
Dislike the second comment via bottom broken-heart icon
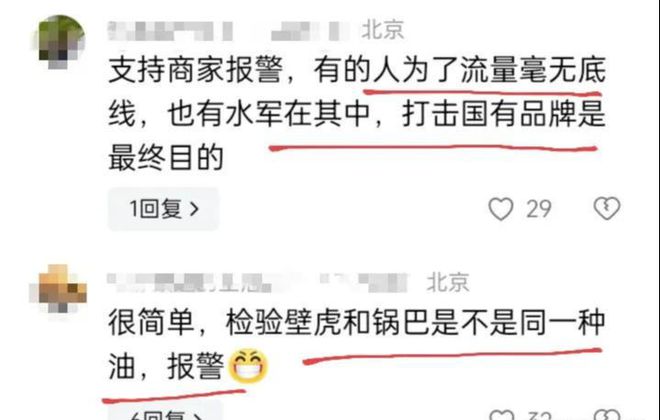607,415
